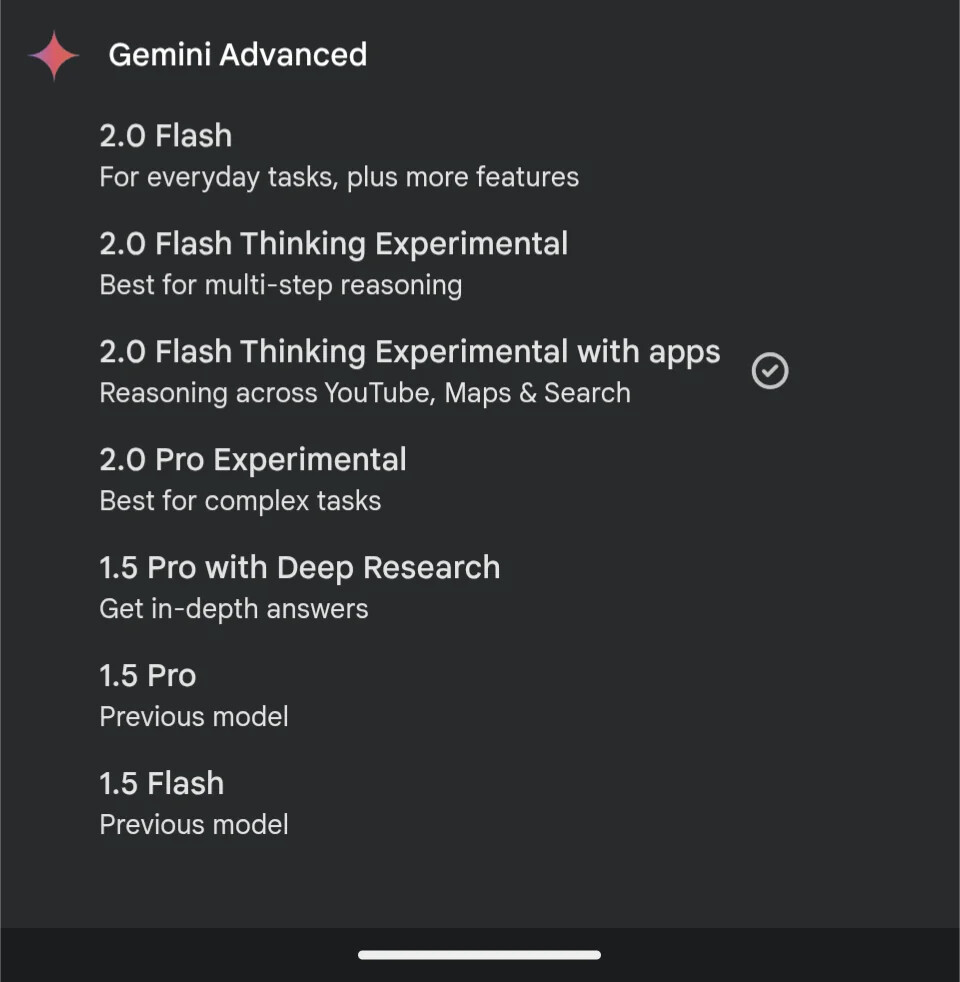Viewport: 960px width, 982px height.
Task: Pick 1.5 Pro with Deep Research
Action: 299,568
